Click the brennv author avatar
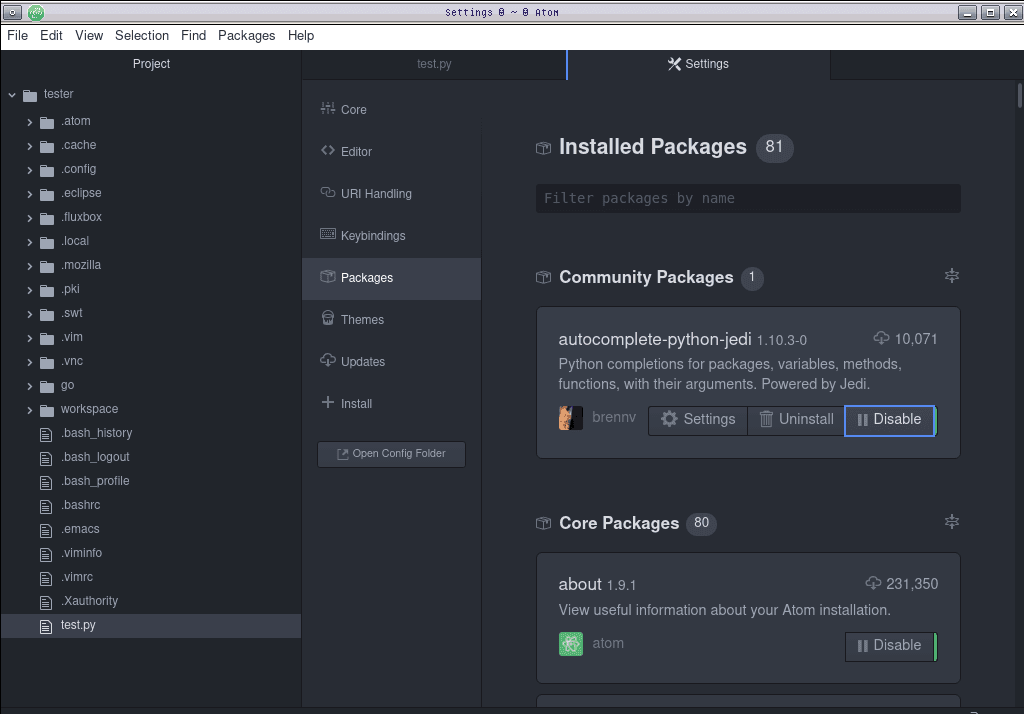Screen dimensions: 1024x714 pyautogui.click(x=571, y=418)
